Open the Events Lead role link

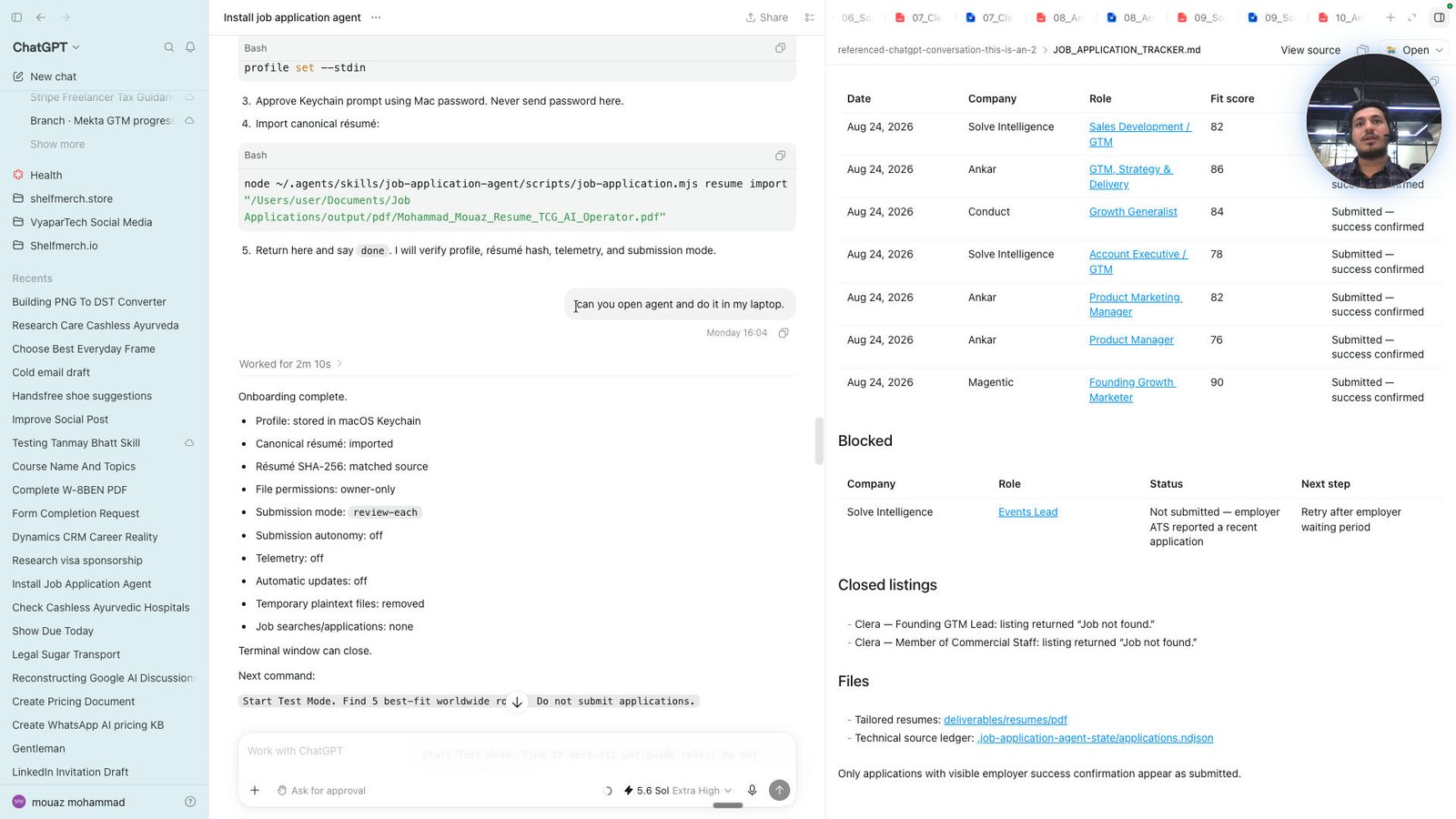click(1027, 512)
